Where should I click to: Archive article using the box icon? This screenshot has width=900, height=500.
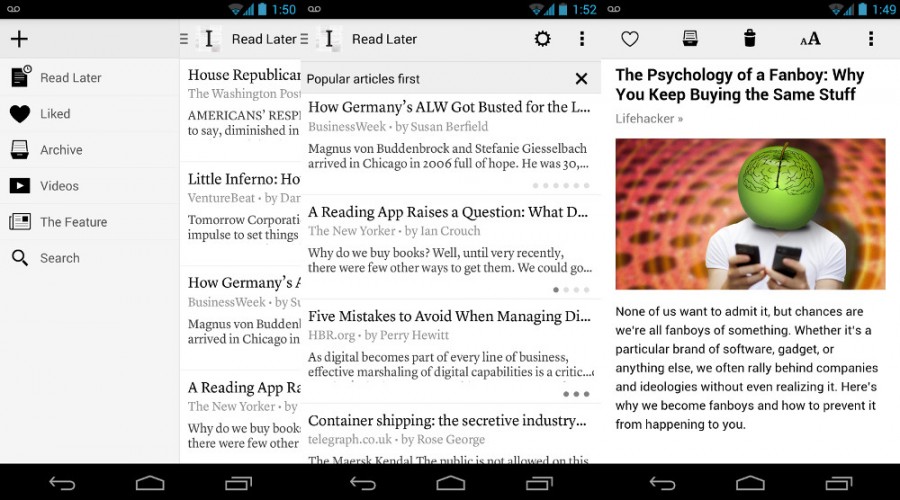(x=690, y=40)
